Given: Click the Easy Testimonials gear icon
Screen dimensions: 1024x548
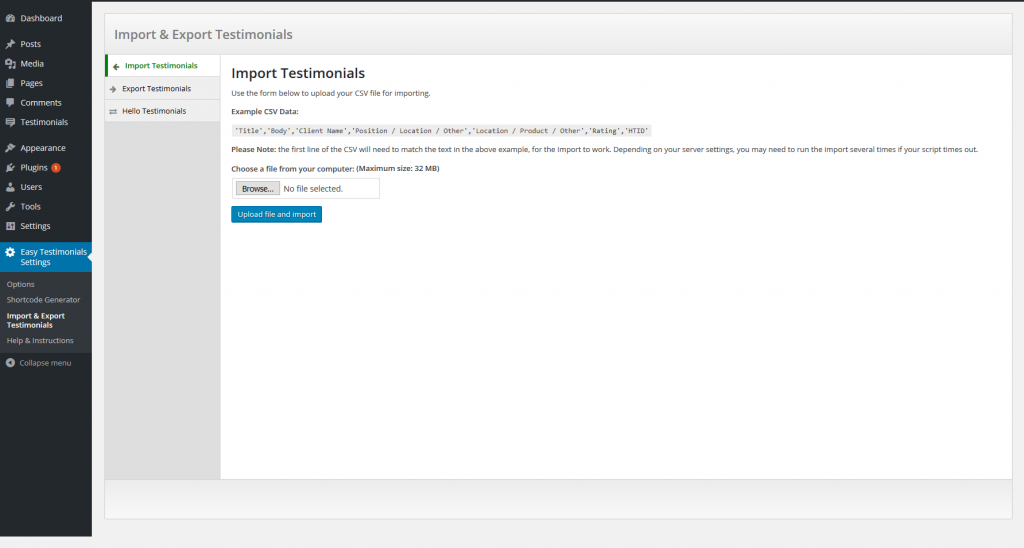Looking at the screenshot, I should 10,252.
